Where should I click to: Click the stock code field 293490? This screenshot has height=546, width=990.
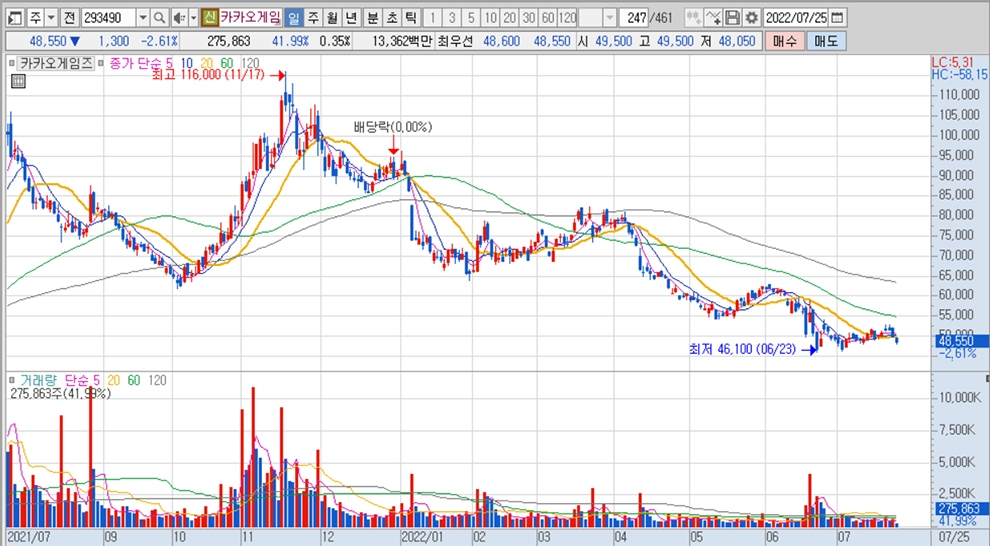click(108, 18)
